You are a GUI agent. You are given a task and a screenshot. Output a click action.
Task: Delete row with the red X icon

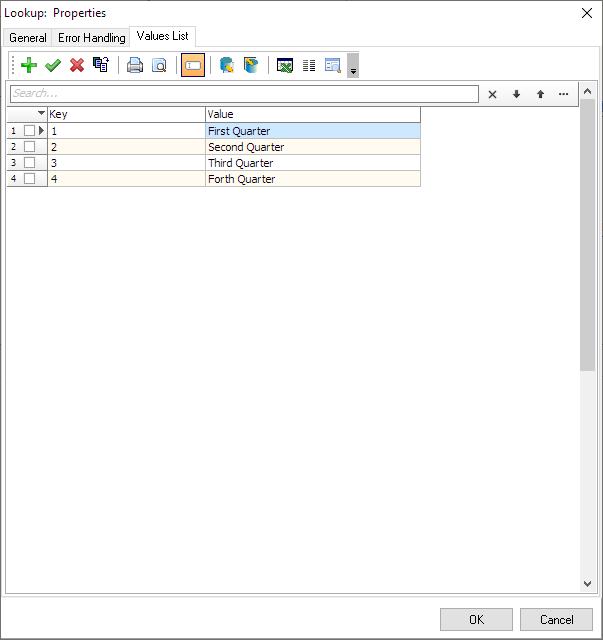(x=77, y=65)
